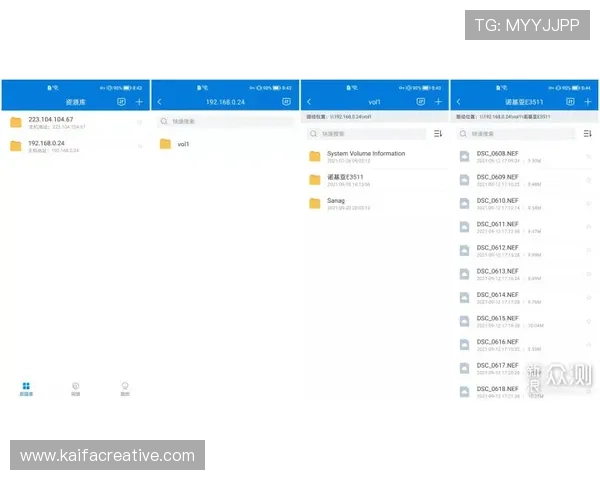Open the vol1 folder
600x480 pixels.
pos(225,144)
